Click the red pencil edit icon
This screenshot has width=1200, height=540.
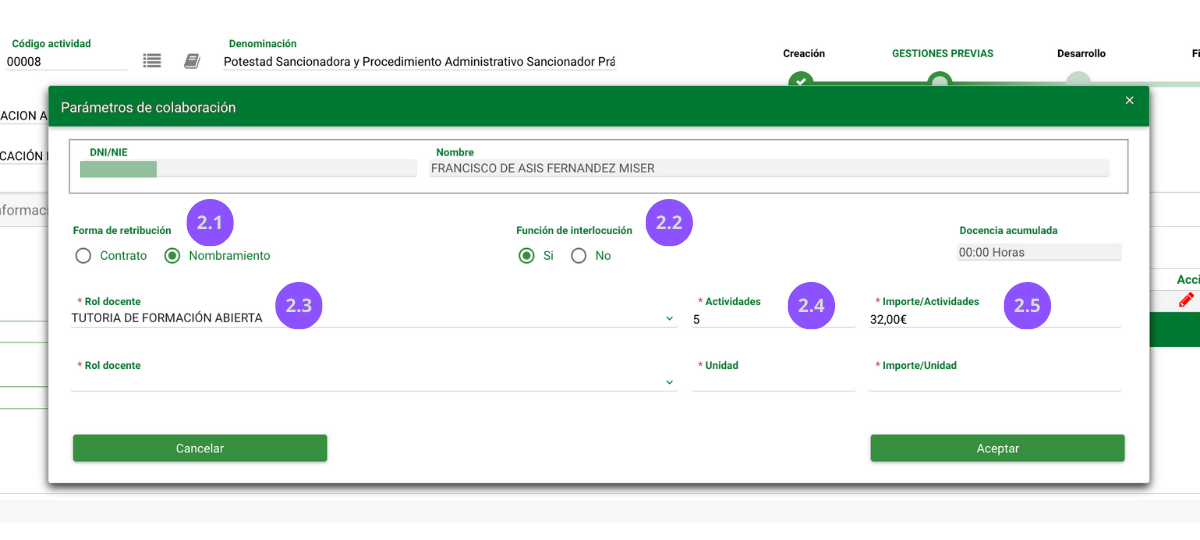(1186, 299)
